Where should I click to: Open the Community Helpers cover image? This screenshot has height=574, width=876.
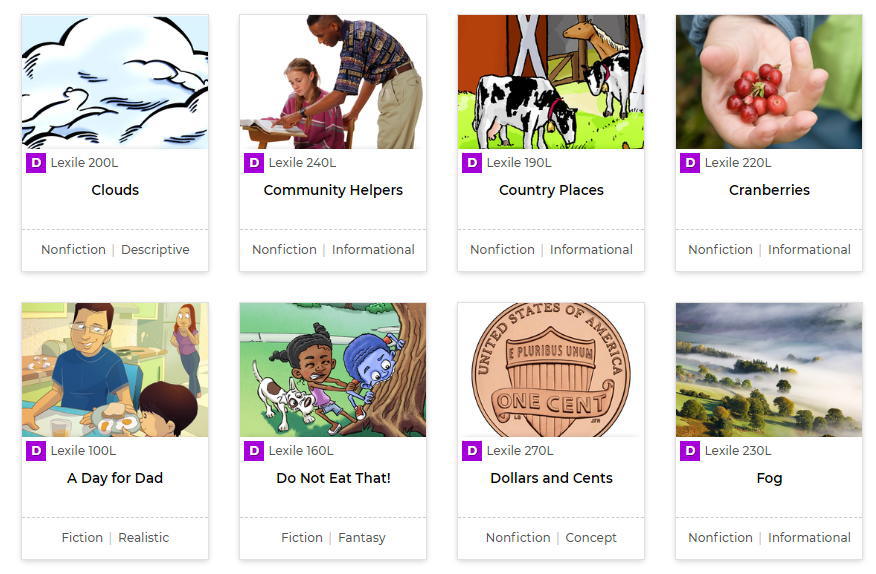tap(333, 82)
